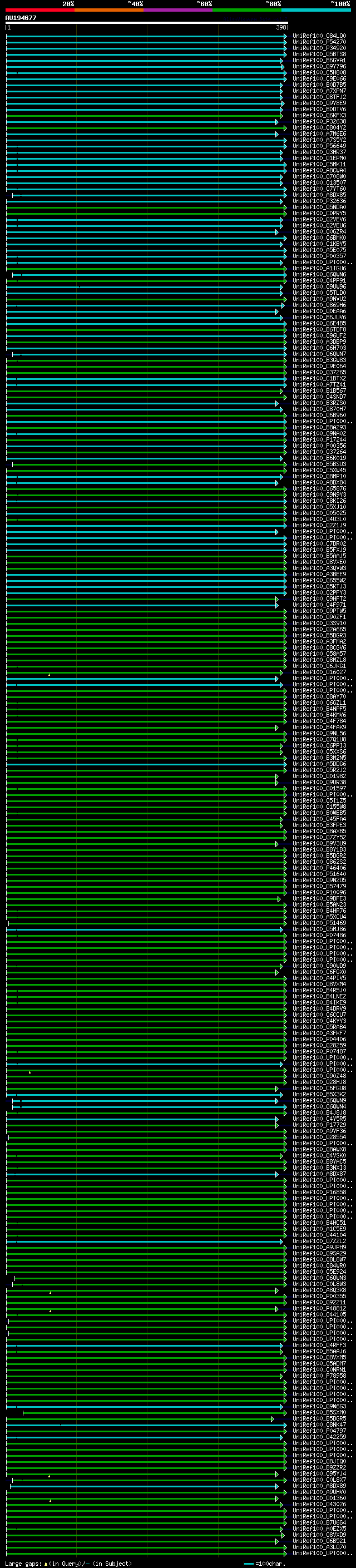The image size is (356, 1568).
Task: Select hit label UniRef100_B9V3U9
Action: click(319, 844)
